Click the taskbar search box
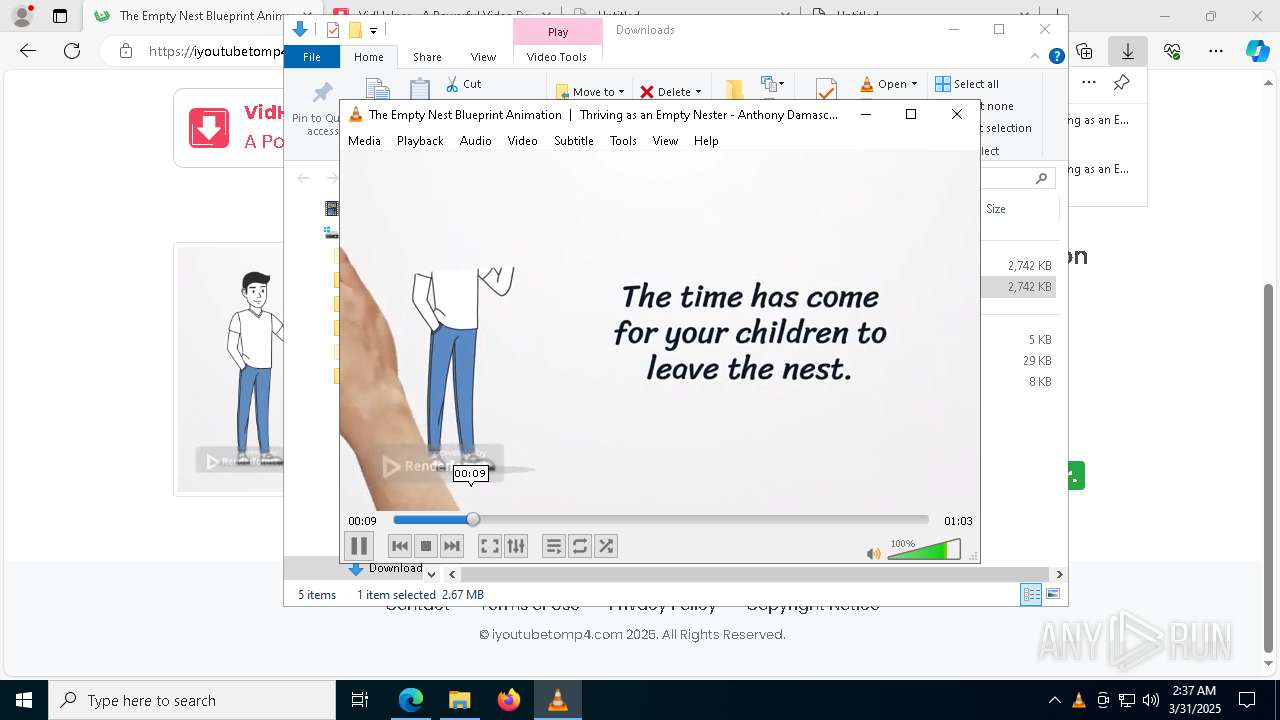This screenshot has height=720, width=1280. pos(192,700)
